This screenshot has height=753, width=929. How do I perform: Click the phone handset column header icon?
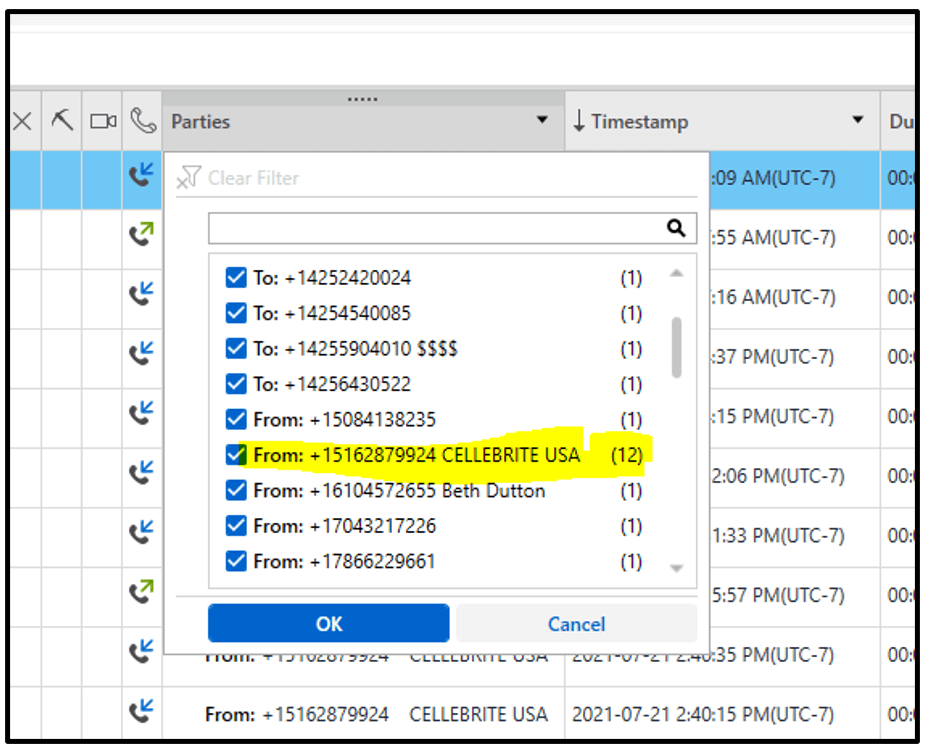141,120
